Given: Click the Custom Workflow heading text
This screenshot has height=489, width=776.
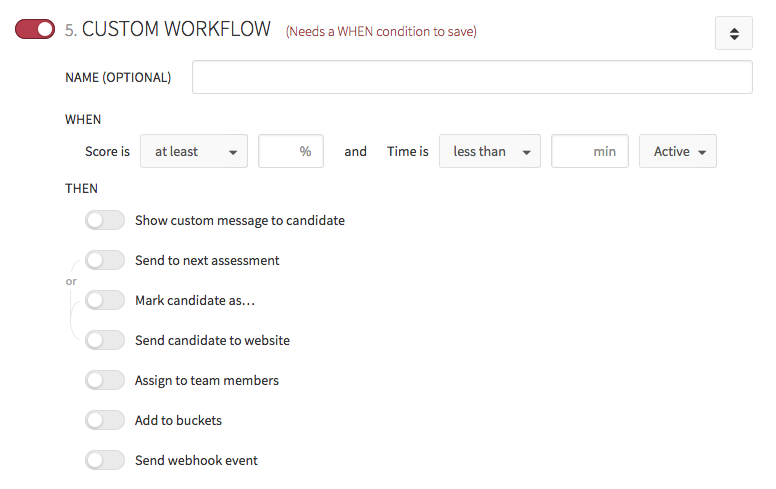Looking at the screenshot, I should pyautogui.click(x=176, y=29).
